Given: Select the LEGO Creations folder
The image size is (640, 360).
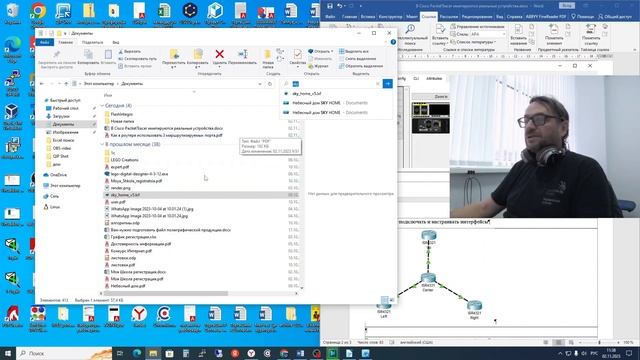Looking at the screenshot, I should (124, 160).
